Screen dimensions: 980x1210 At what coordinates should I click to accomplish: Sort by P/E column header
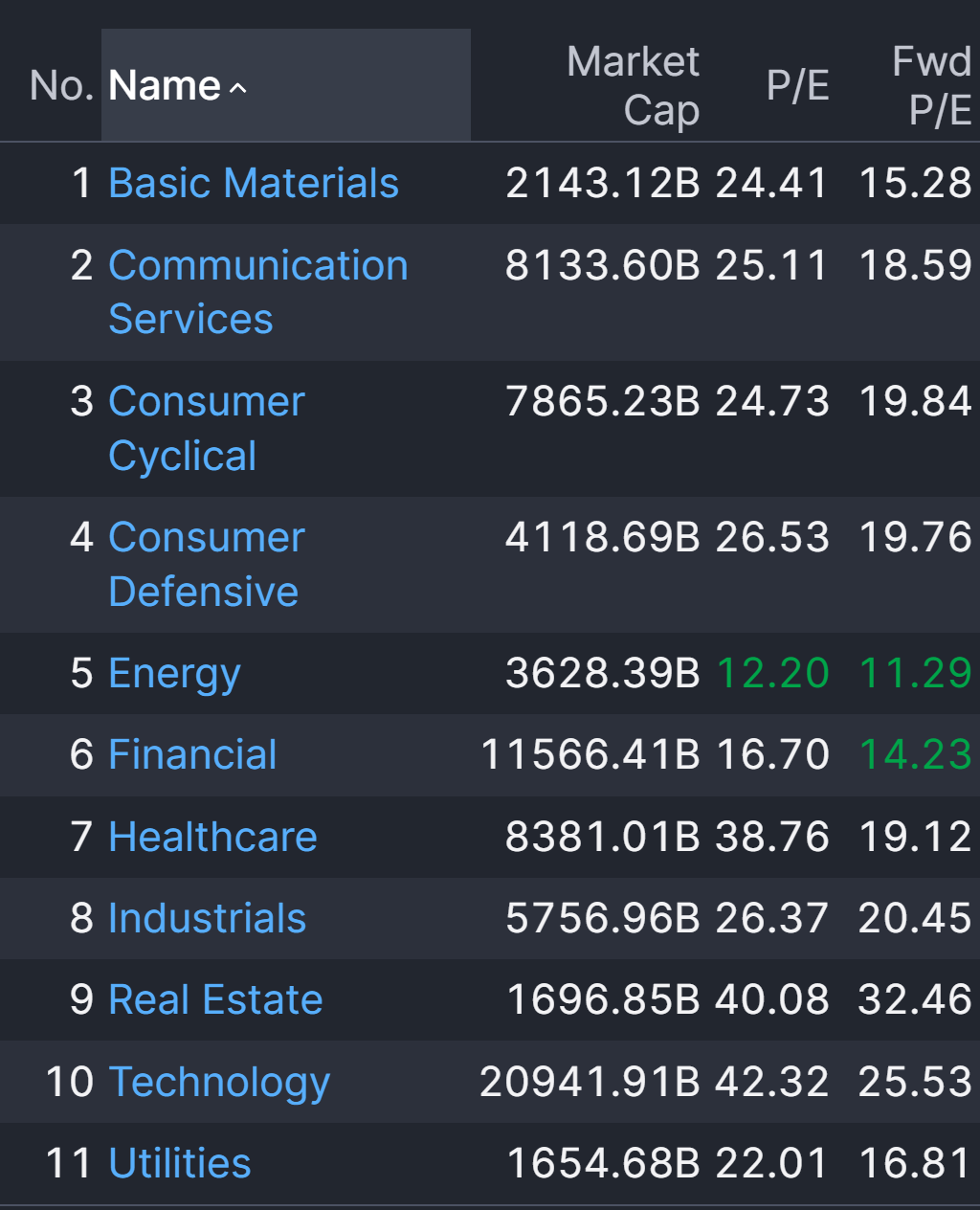(797, 86)
